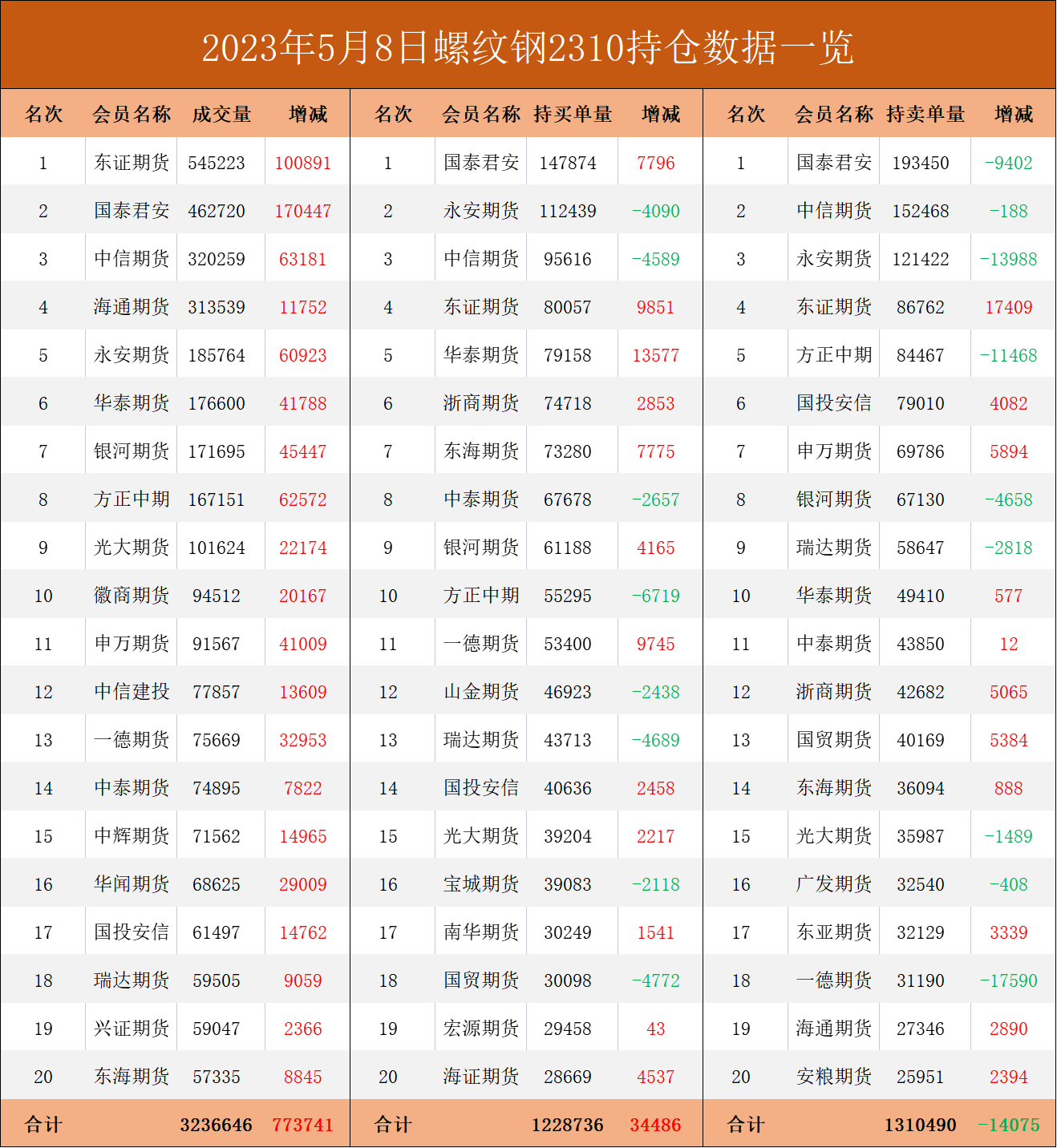The height and width of the screenshot is (1148, 1057).
Task: Select the long total change 34486
Action: (656, 1125)
